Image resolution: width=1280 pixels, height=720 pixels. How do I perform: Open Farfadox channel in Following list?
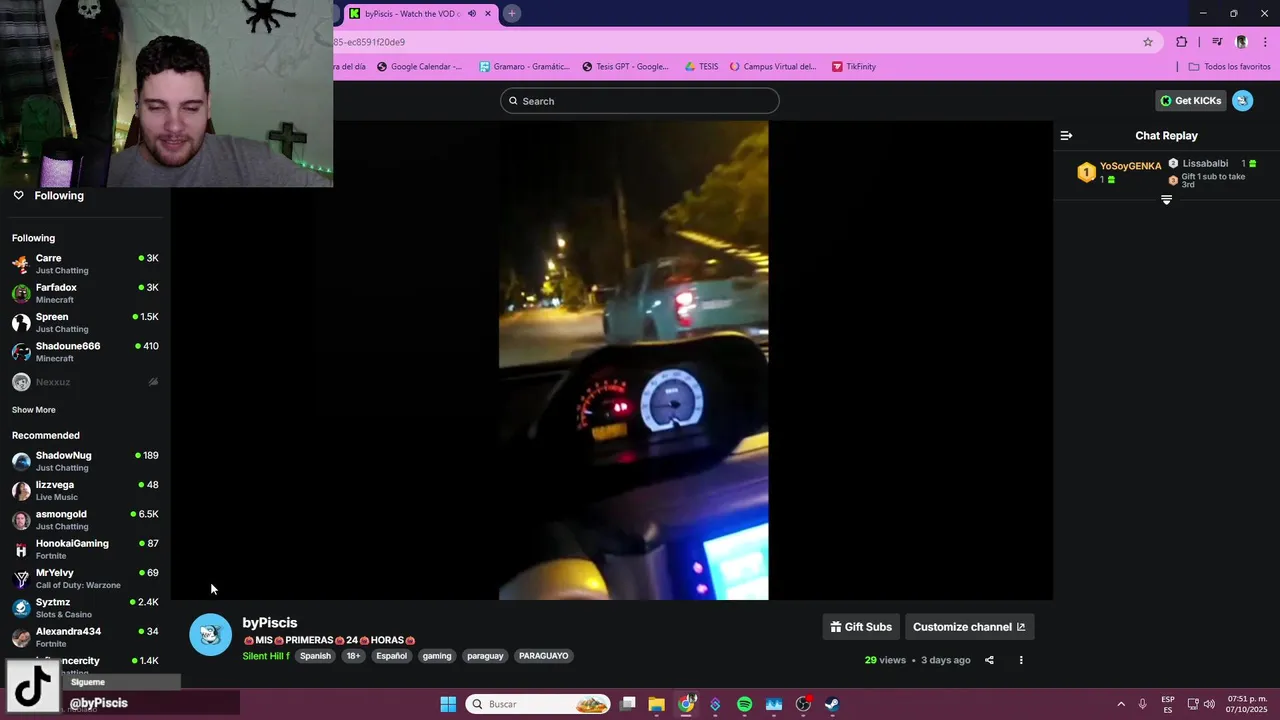(x=85, y=293)
